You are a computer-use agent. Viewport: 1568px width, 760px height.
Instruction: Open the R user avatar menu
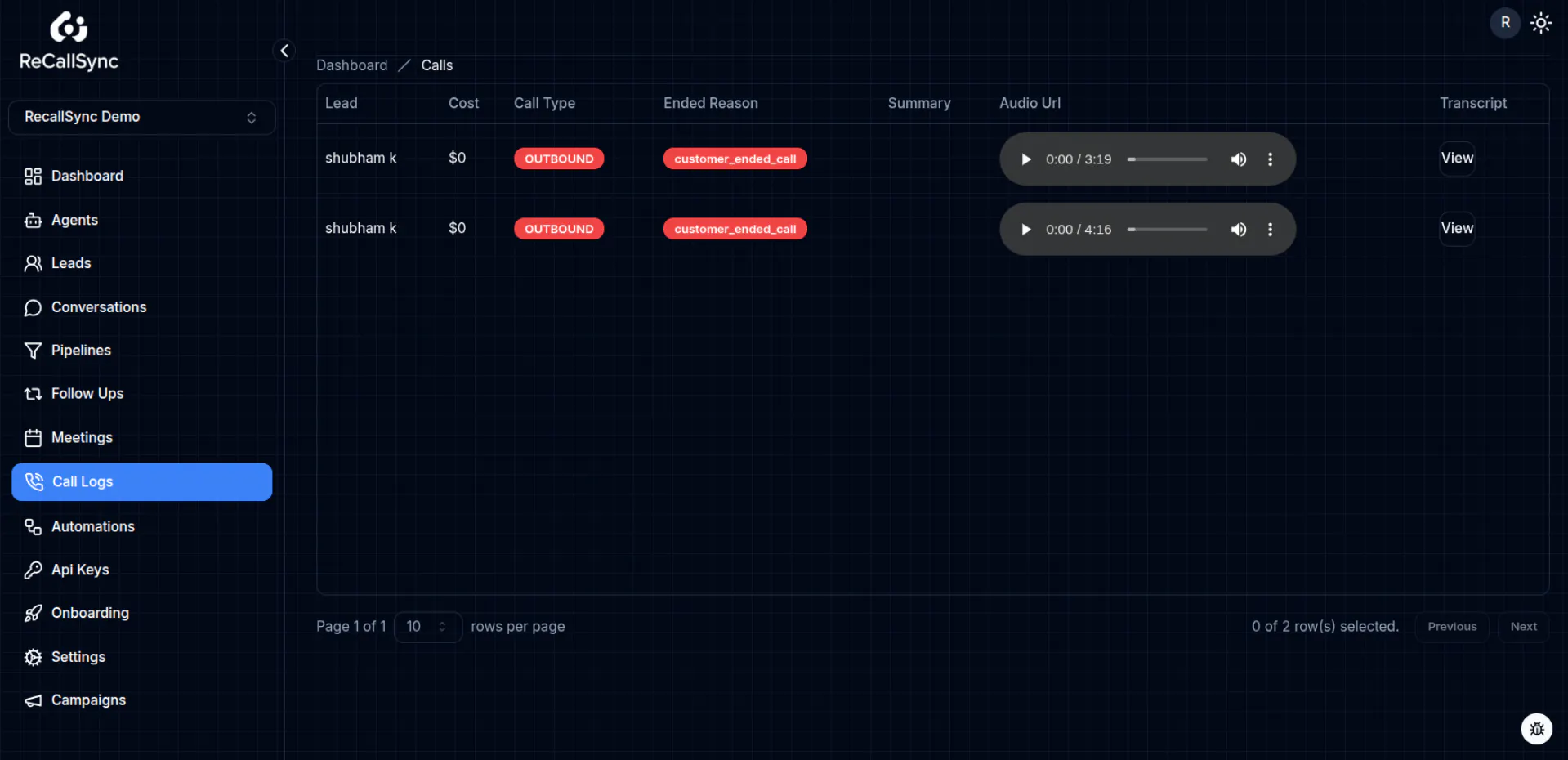click(x=1505, y=23)
